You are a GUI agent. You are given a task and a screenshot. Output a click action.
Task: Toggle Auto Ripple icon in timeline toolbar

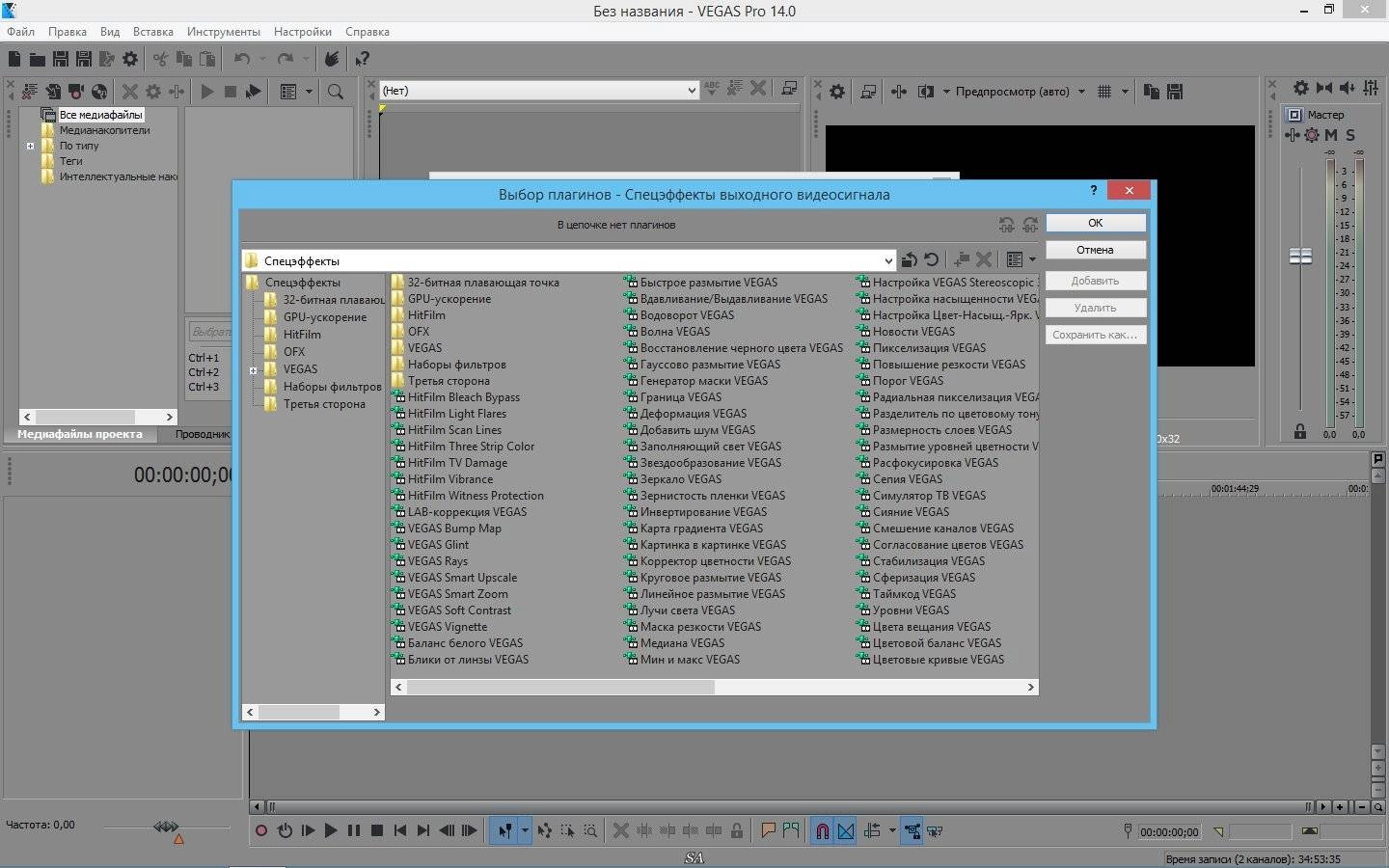[872, 830]
